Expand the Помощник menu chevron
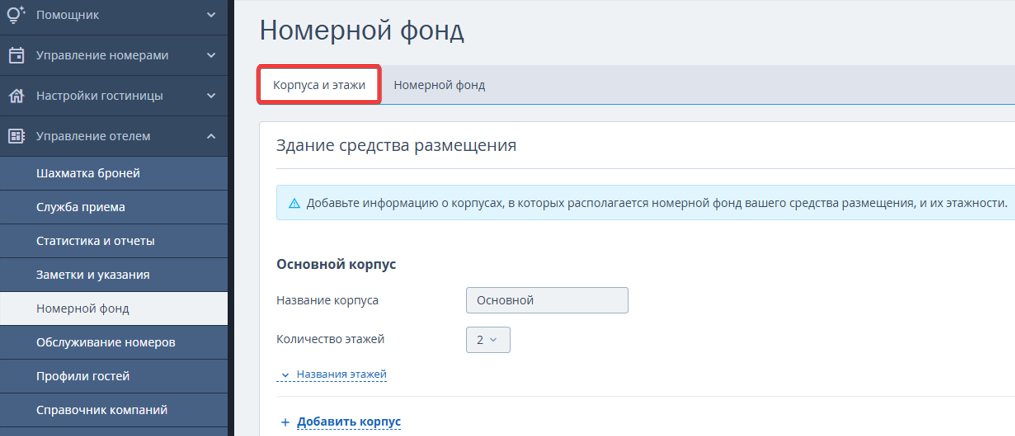The width and height of the screenshot is (1015, 436). tap(211, 15)
